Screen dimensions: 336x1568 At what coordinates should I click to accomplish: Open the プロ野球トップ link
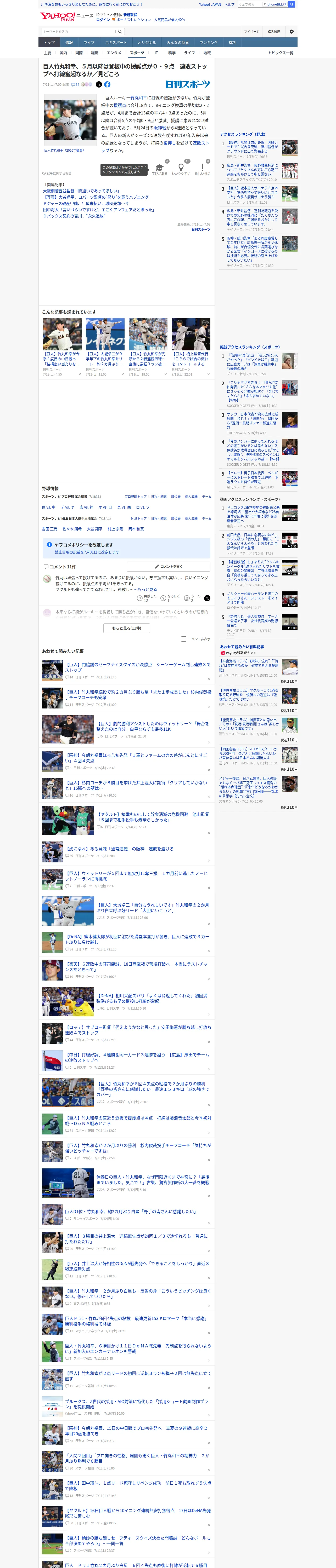click(135, 497)
